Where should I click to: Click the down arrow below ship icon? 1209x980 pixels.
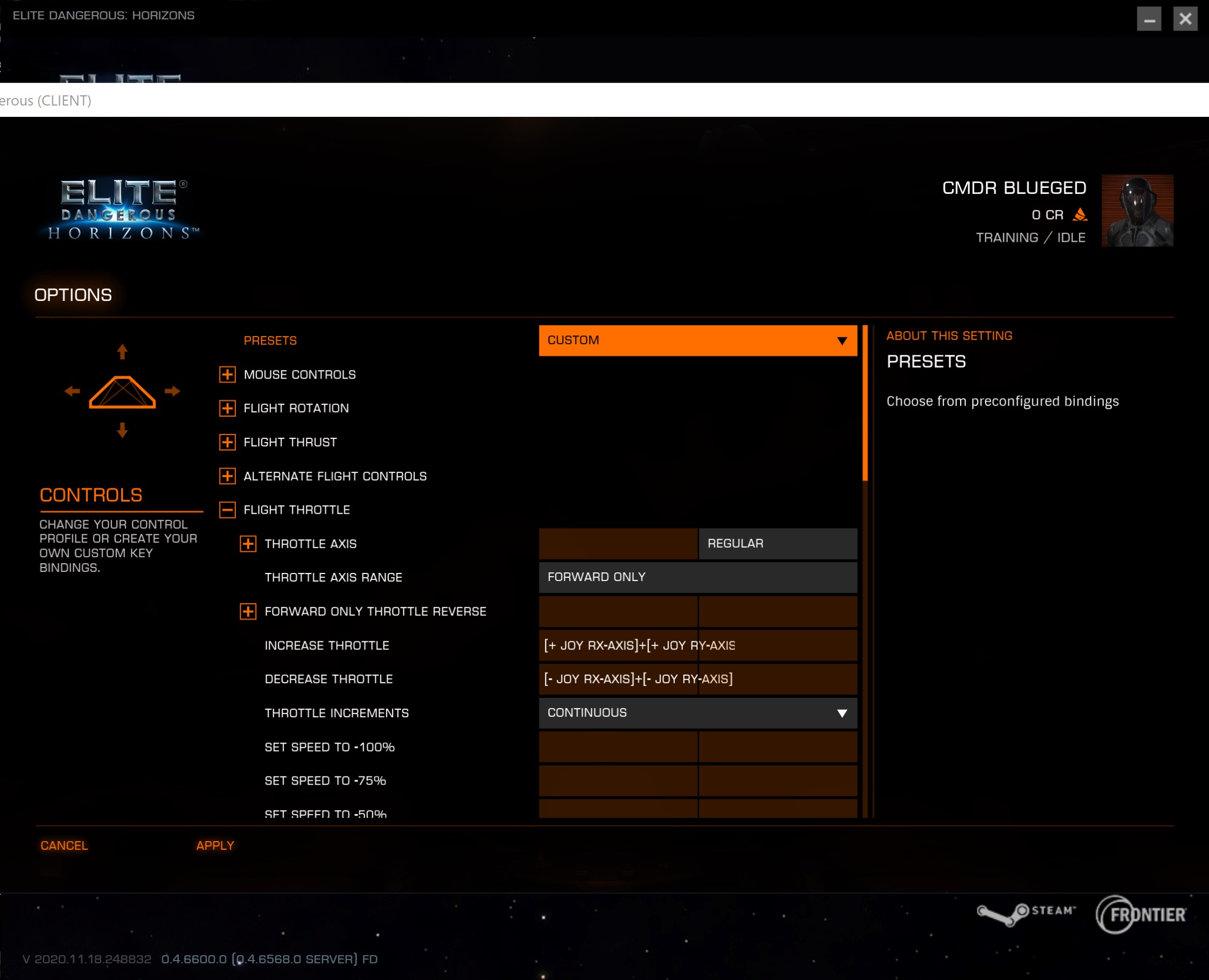coord(122,430)
